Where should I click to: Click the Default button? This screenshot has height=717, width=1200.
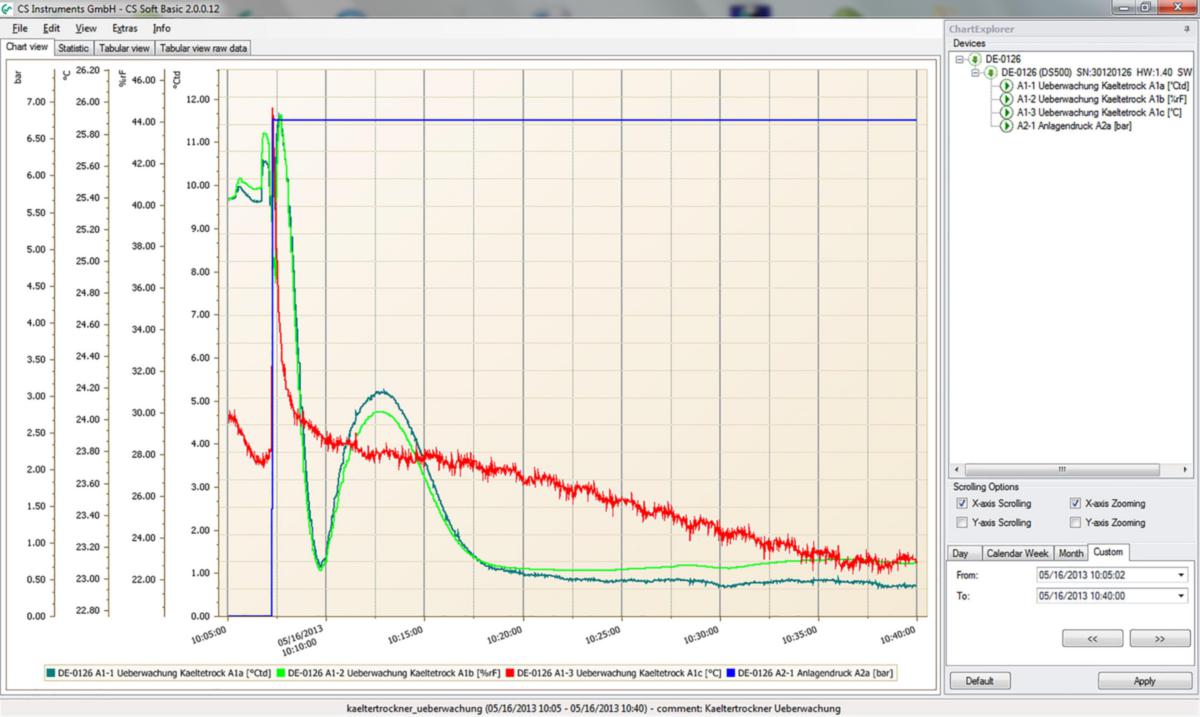[x=979, y=681]
